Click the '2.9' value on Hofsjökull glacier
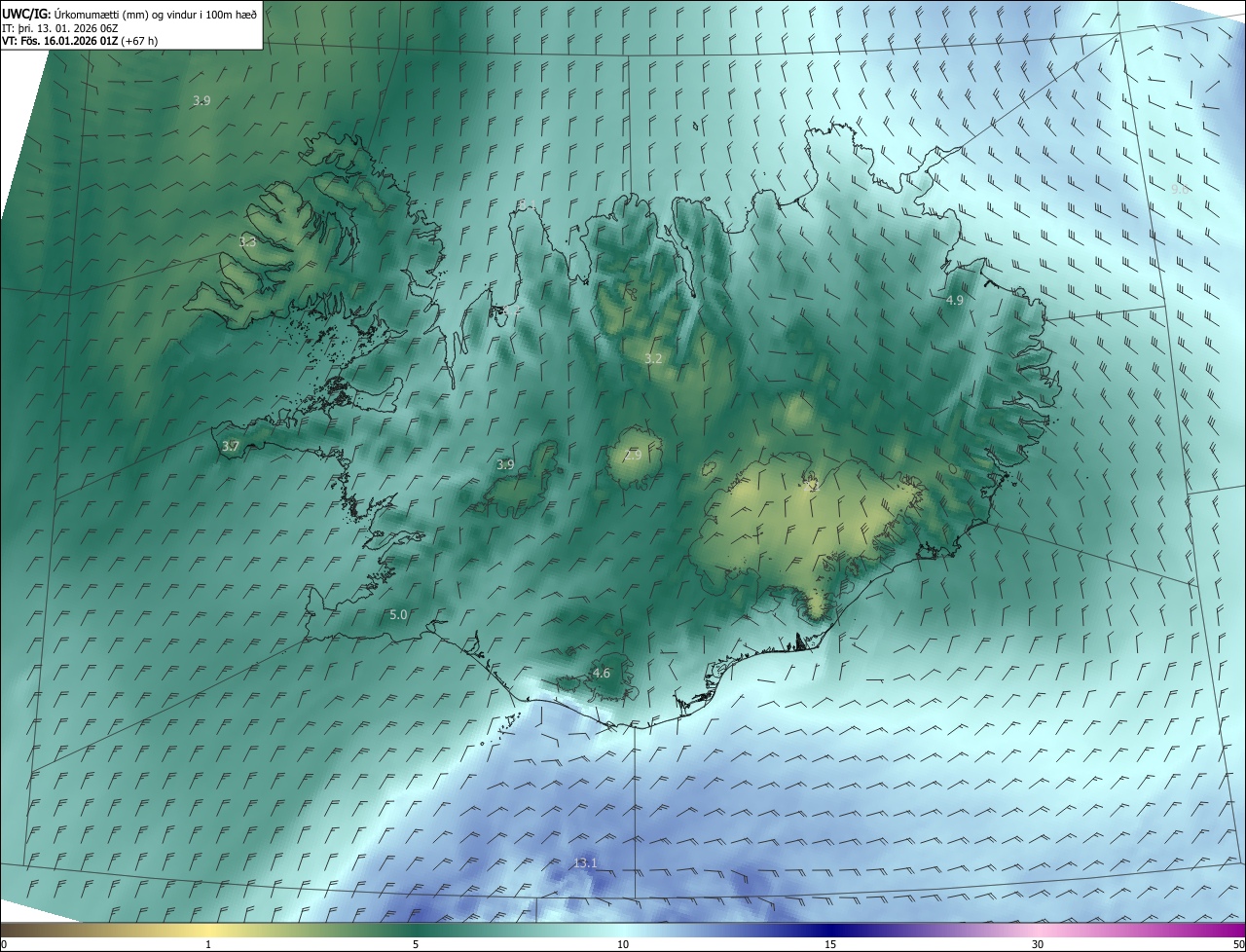Screen dimensions: 1246x952 click(633, 456)
